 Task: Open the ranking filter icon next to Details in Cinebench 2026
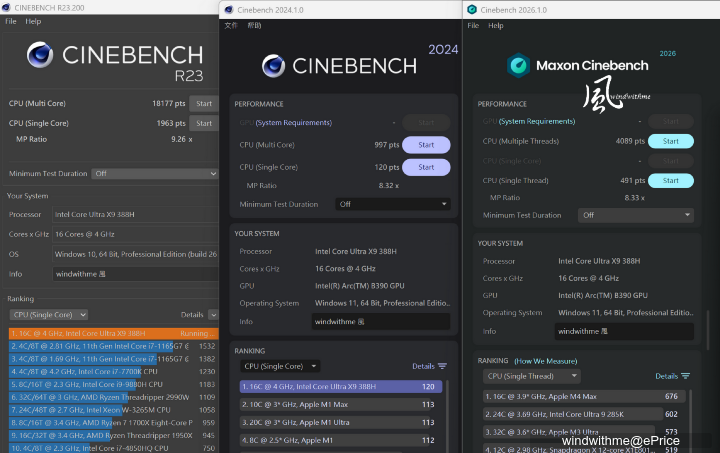pos(686,376)
